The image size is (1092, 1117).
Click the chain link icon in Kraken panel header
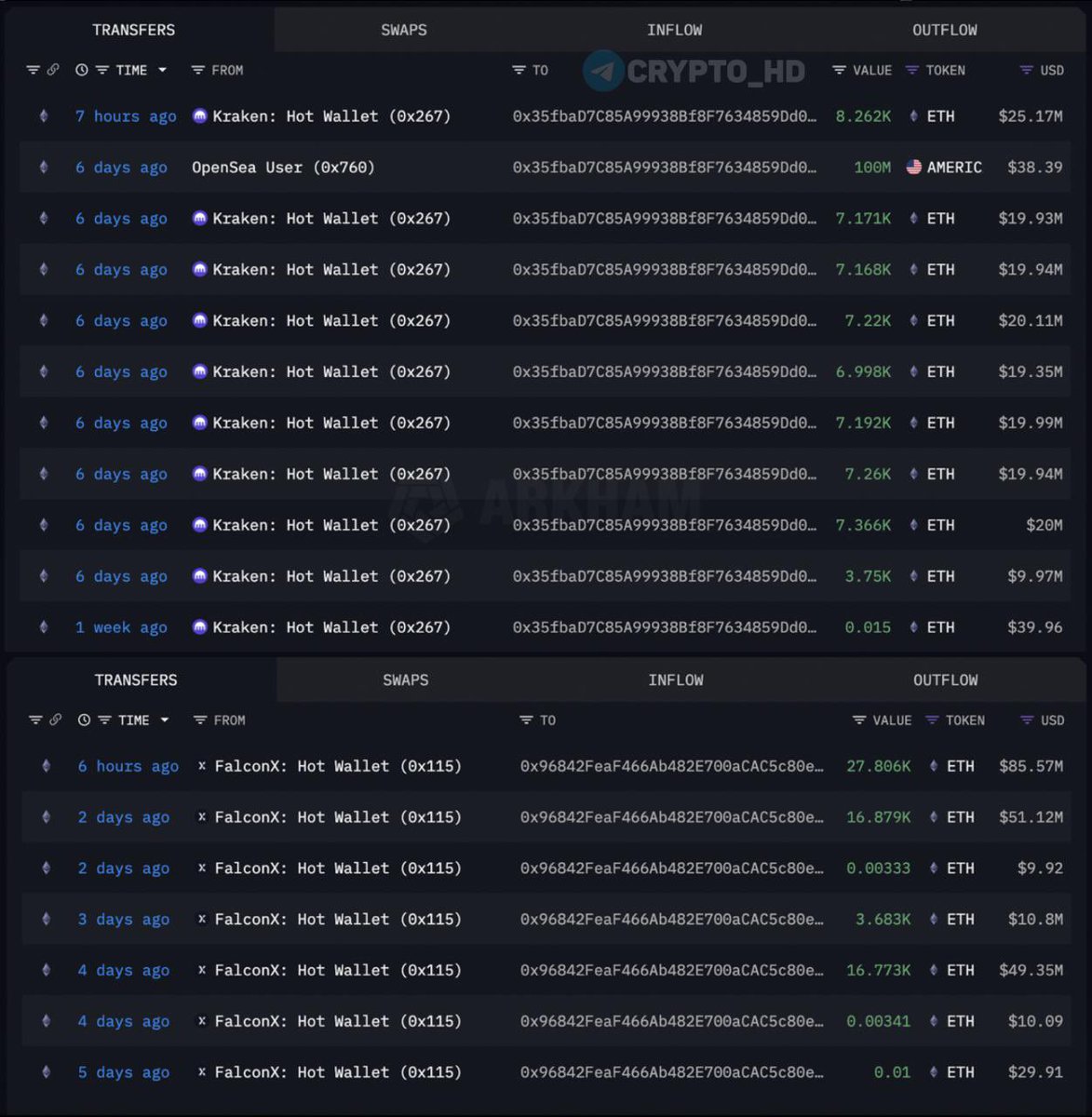click(x=54, y=70)
